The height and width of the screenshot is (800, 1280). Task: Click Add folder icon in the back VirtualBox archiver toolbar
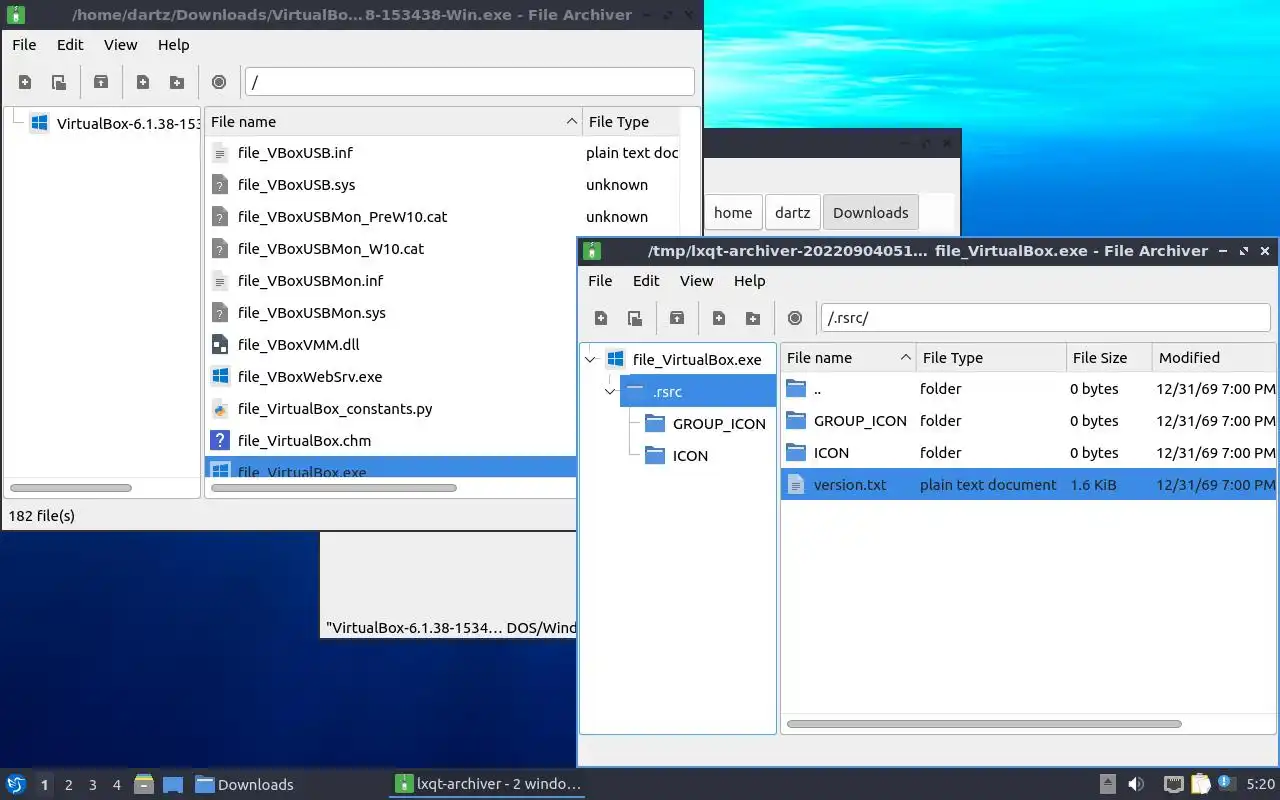(177, 82)
